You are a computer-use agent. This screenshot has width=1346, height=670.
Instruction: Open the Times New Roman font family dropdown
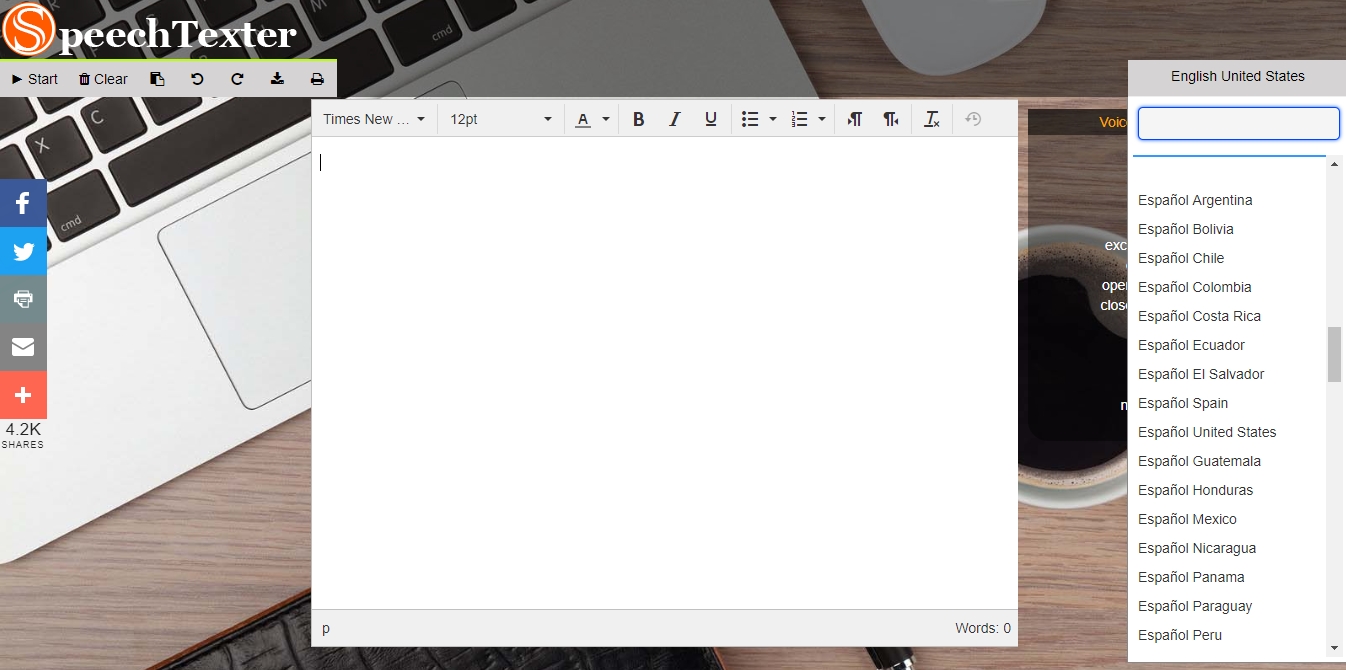click(374, 119)
